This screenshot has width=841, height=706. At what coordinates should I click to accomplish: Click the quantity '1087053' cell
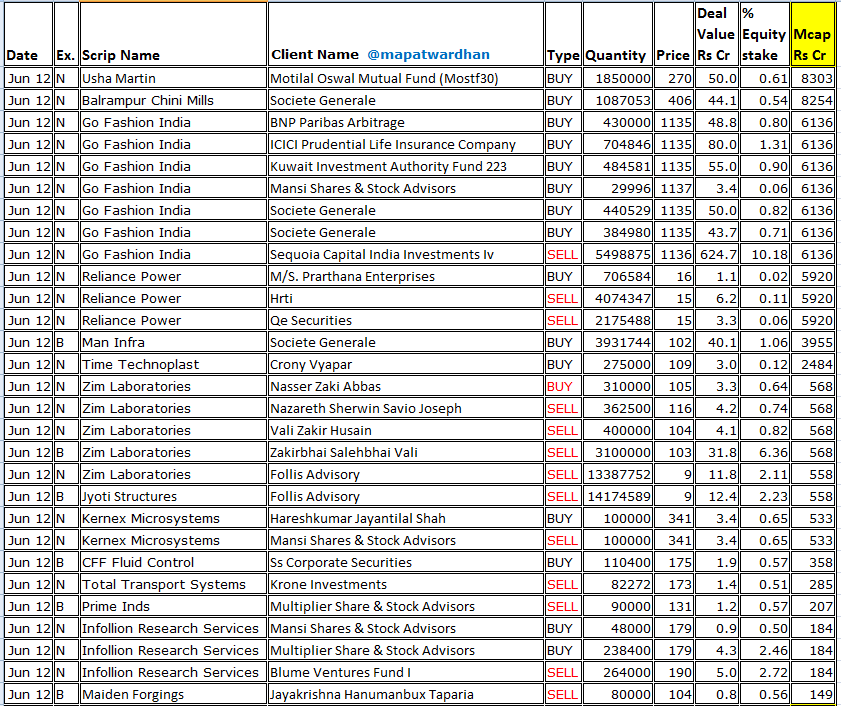point(618,100)
